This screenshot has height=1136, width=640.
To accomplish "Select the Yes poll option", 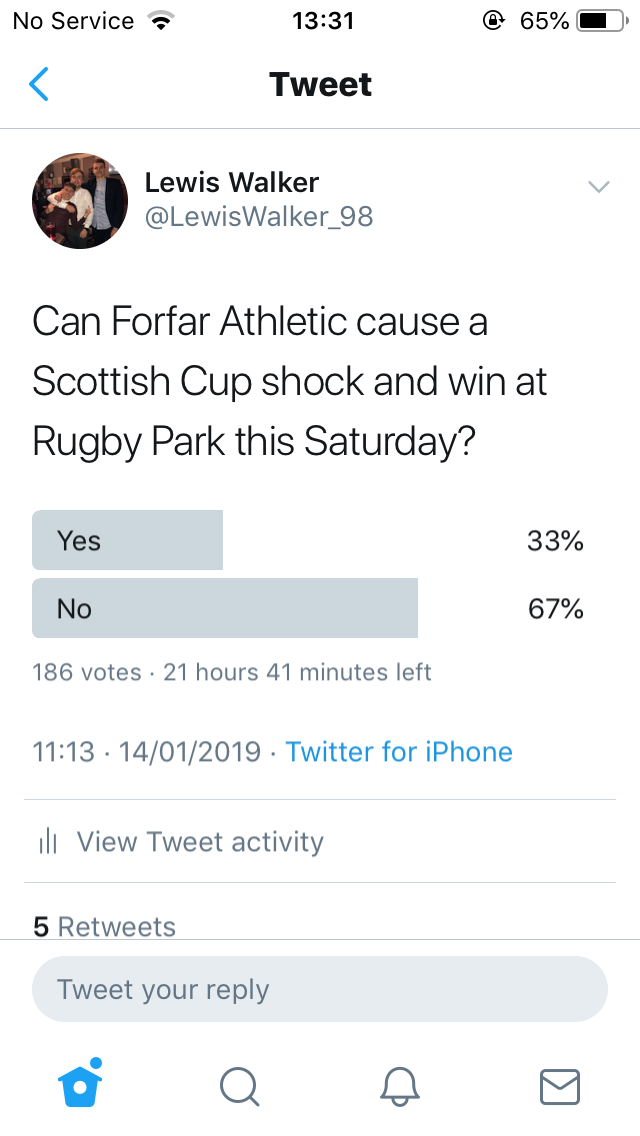I will pos(128,541).
